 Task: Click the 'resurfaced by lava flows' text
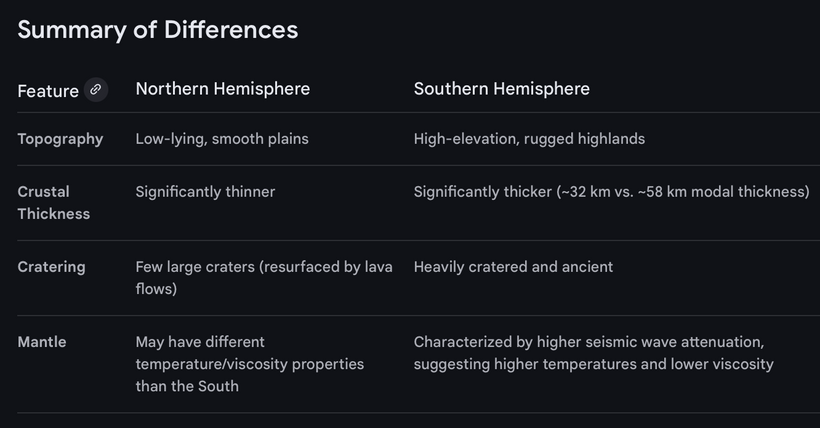(300, 277)
